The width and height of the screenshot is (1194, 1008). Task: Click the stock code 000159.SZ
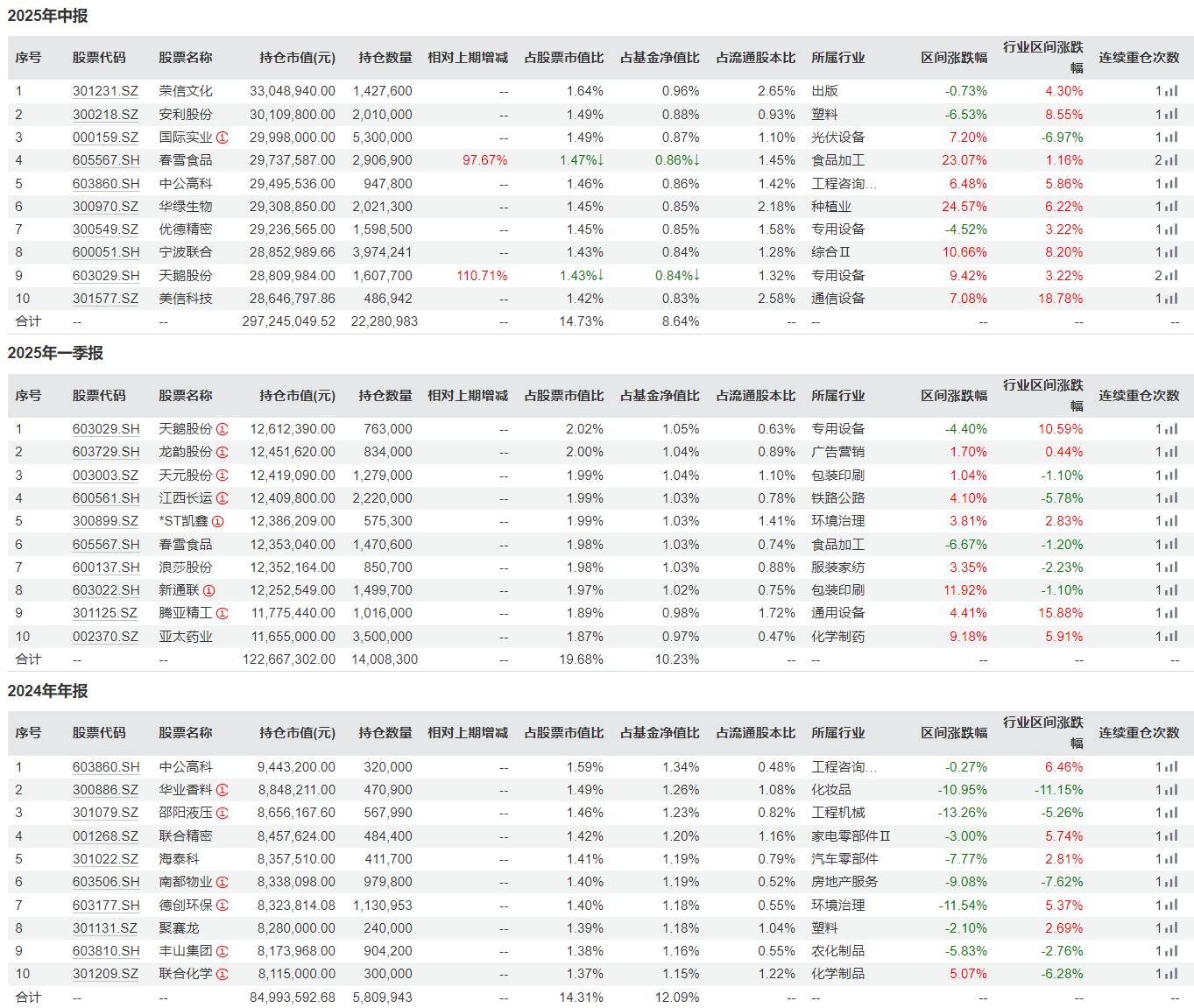(105, 137)
